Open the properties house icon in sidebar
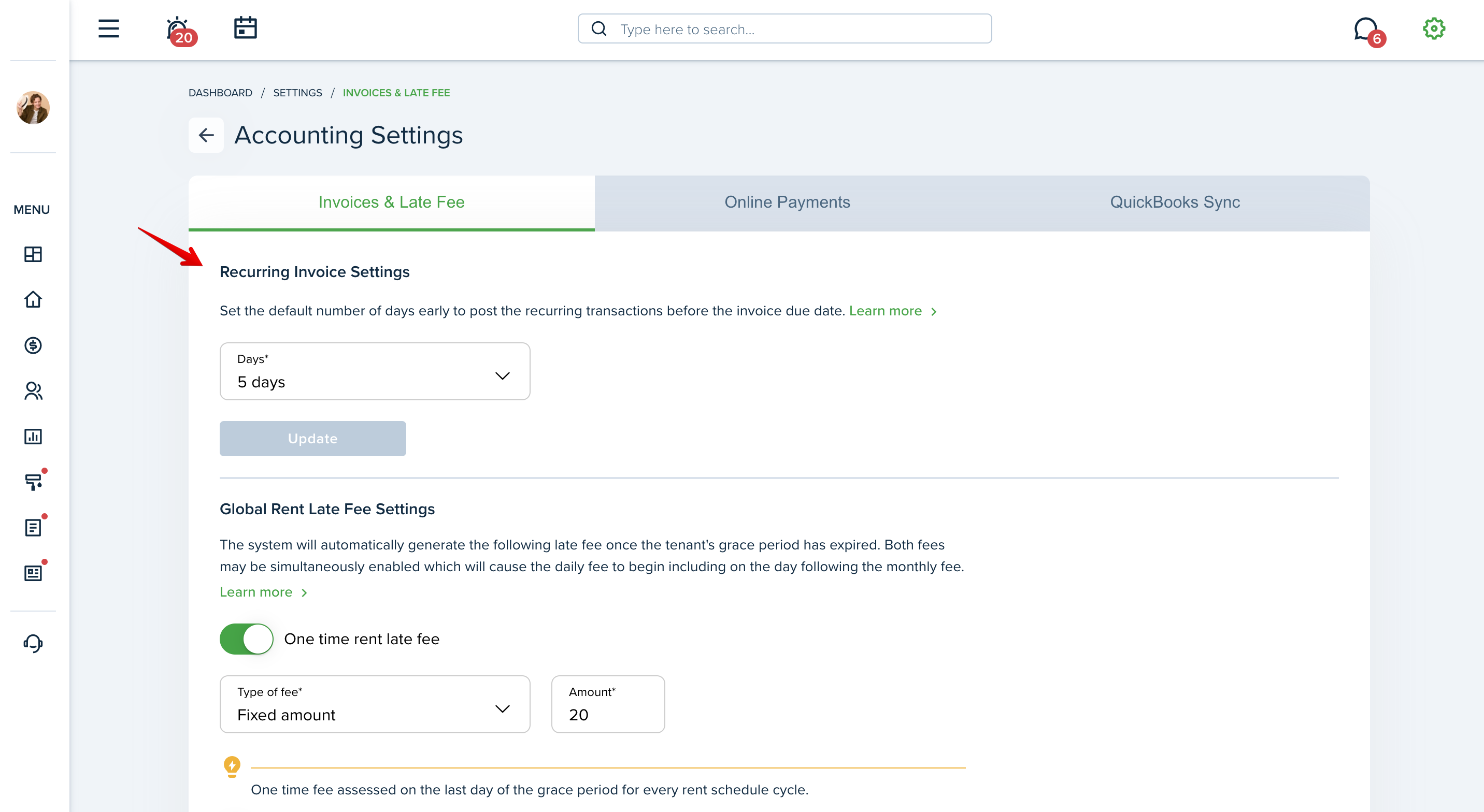 click(33, 299)
